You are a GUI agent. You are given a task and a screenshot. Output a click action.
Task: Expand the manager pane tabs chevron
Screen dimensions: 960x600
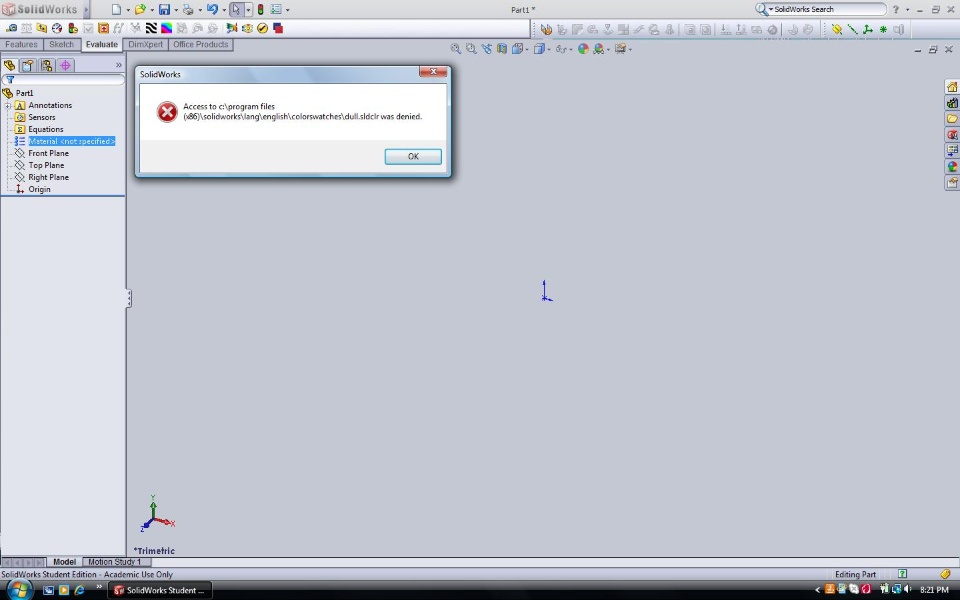119,65
